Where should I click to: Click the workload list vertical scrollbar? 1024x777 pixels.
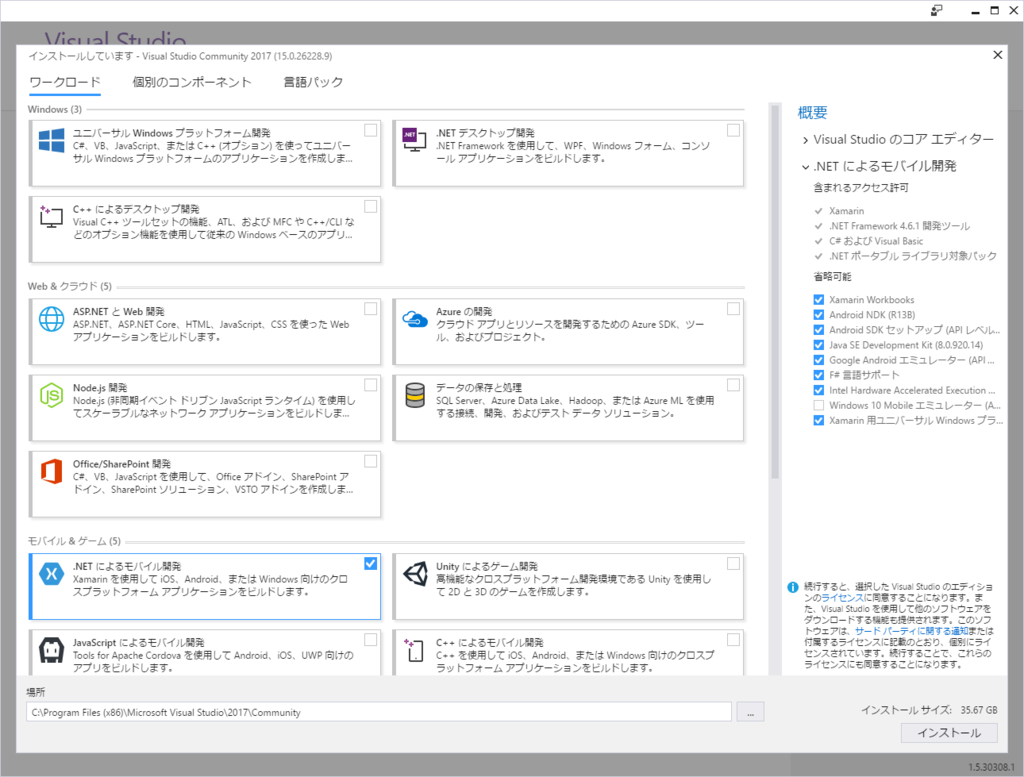point(775,291)
